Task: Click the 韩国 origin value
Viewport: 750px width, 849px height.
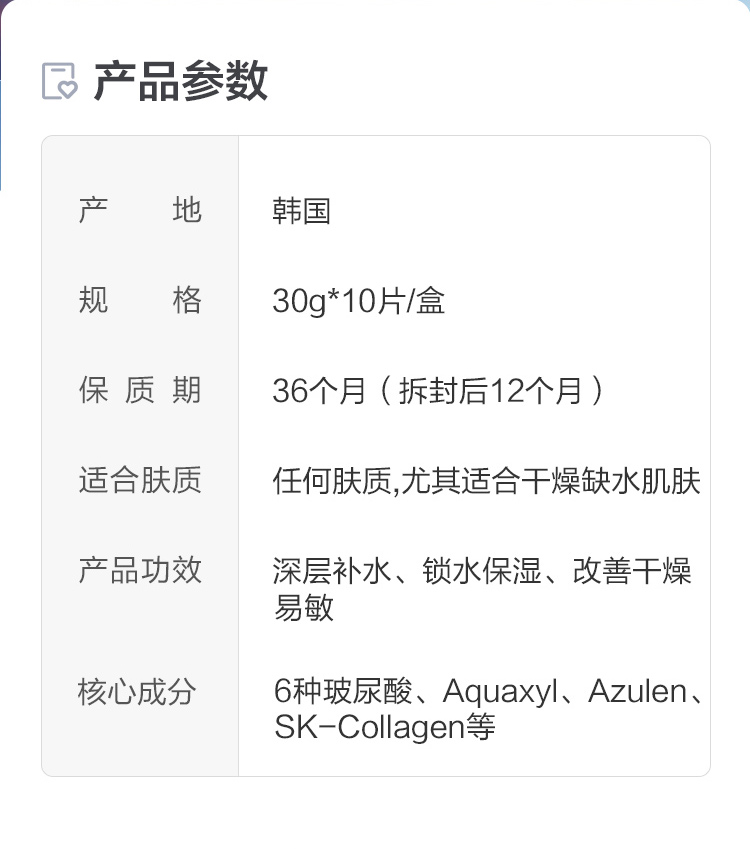Action: (301, 212)
